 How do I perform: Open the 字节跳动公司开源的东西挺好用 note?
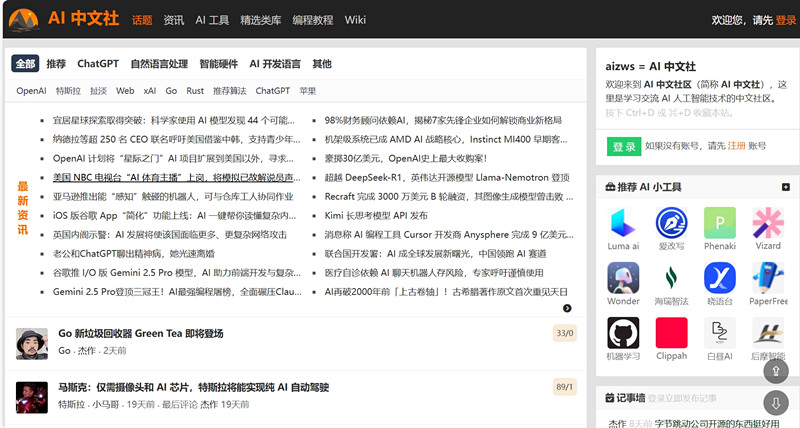(x=717, y=423)
